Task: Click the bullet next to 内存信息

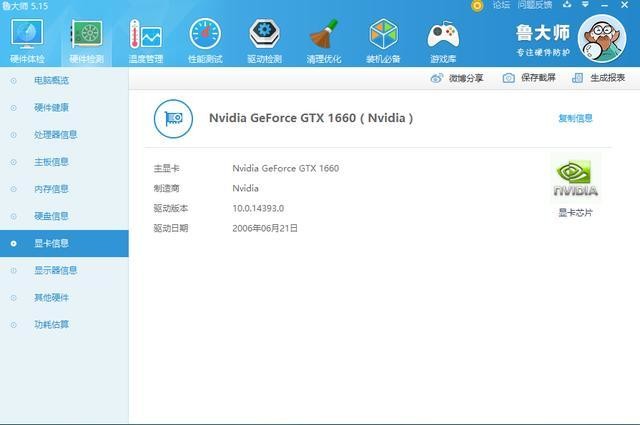Action: point(13,189)
